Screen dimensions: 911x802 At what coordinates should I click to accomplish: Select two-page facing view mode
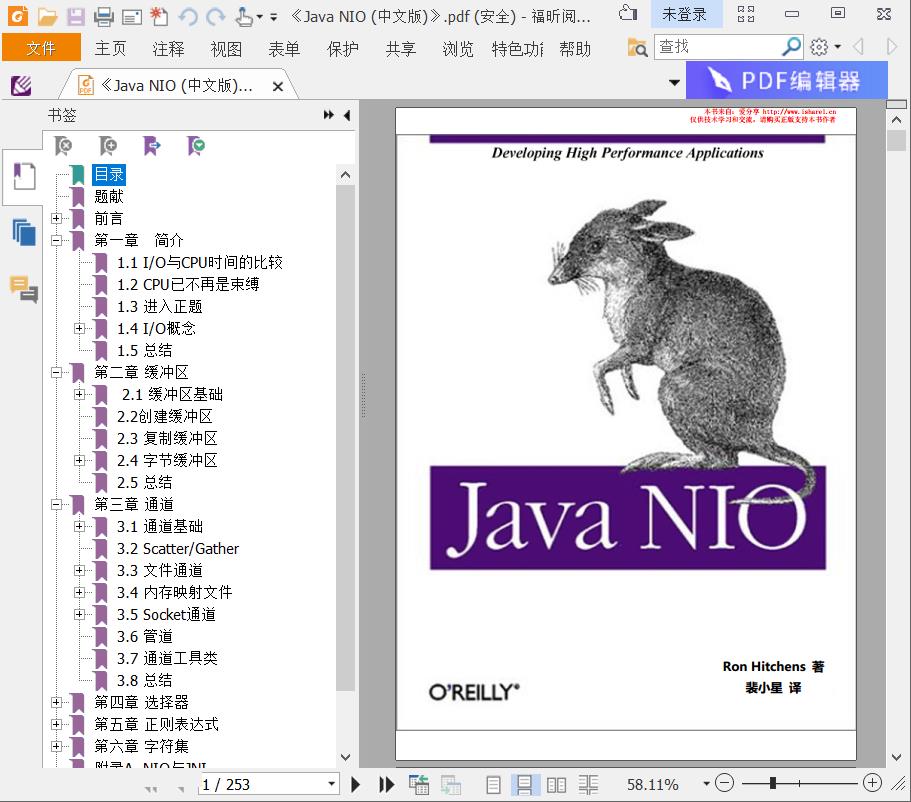click(556, 785)
